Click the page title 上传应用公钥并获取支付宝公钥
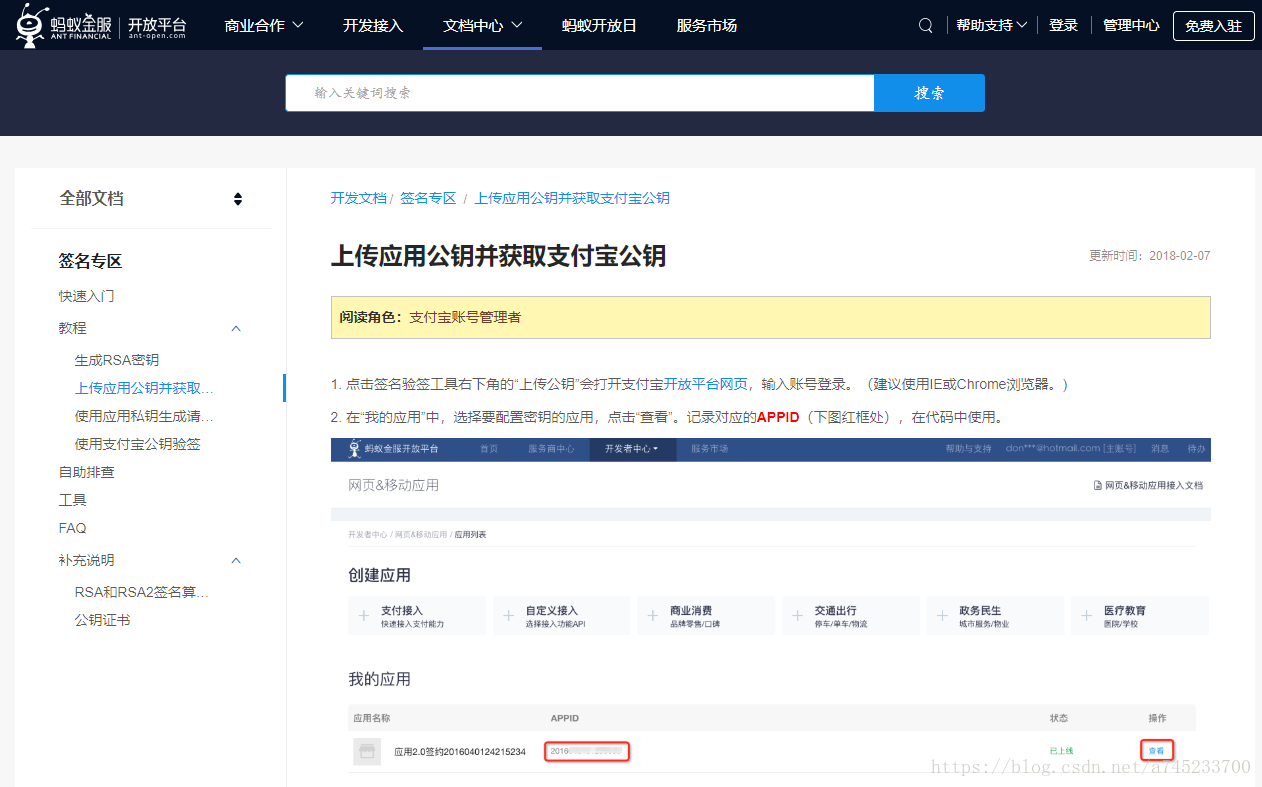Viewport: 1262px width, 787px height. pyautogui.click(x=498, y=256)
